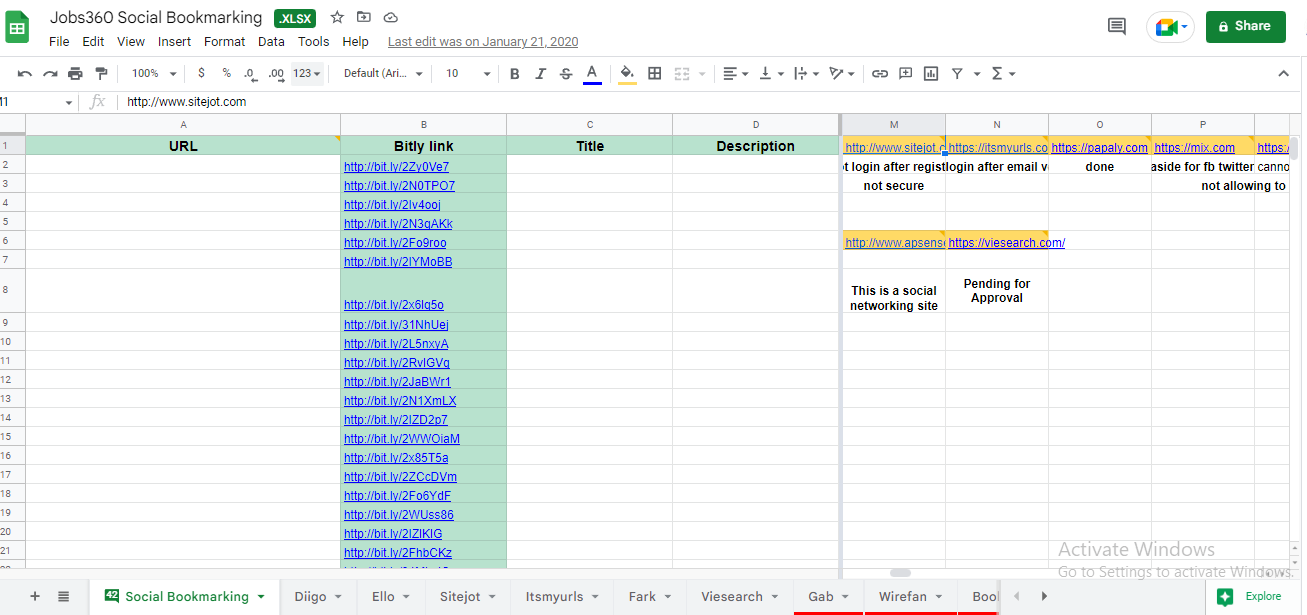Open the font size dropdown
The width and height of the screenshot is (1307, 615).
468,73
